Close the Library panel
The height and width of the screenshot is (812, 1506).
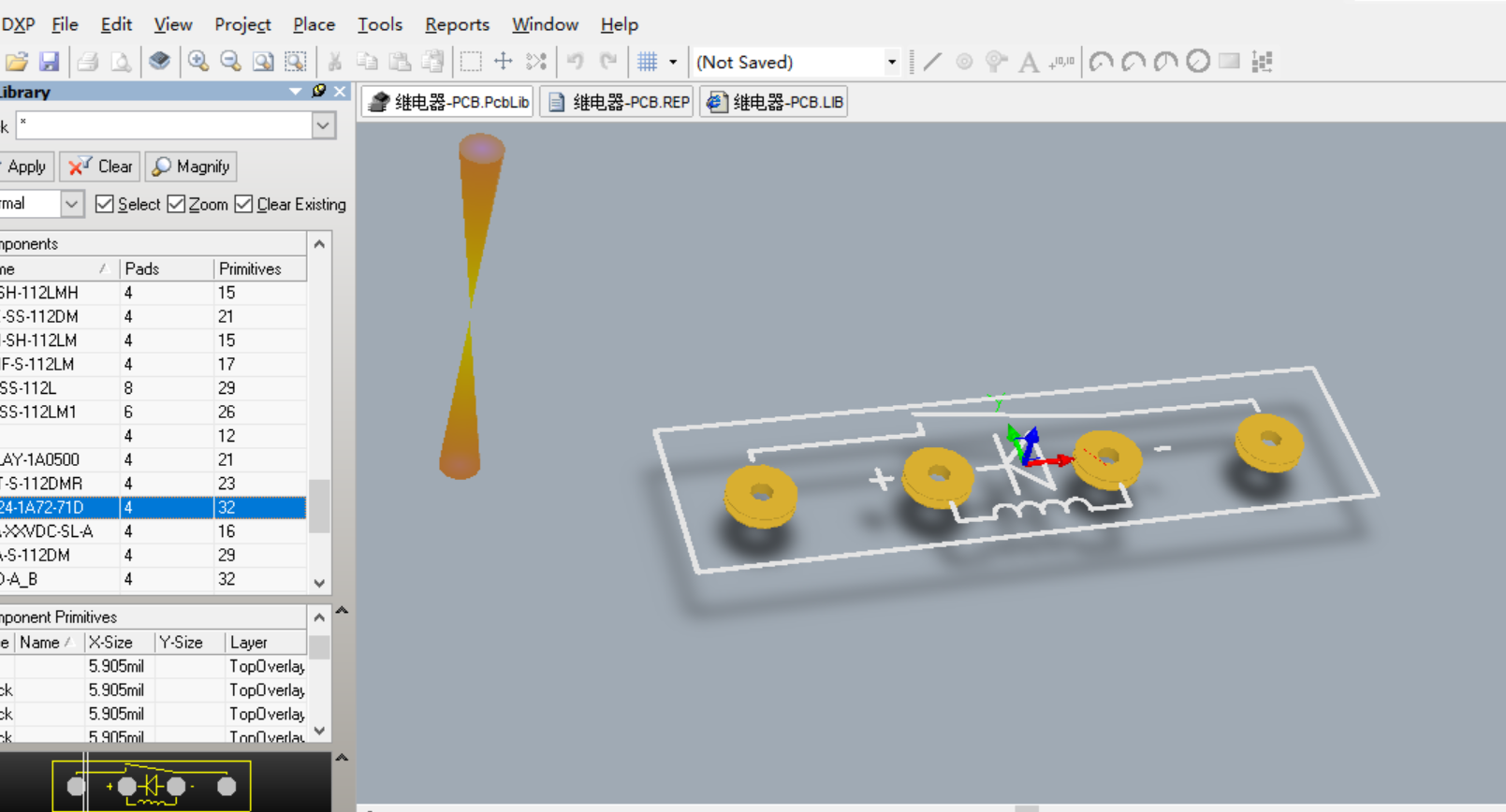340,92
